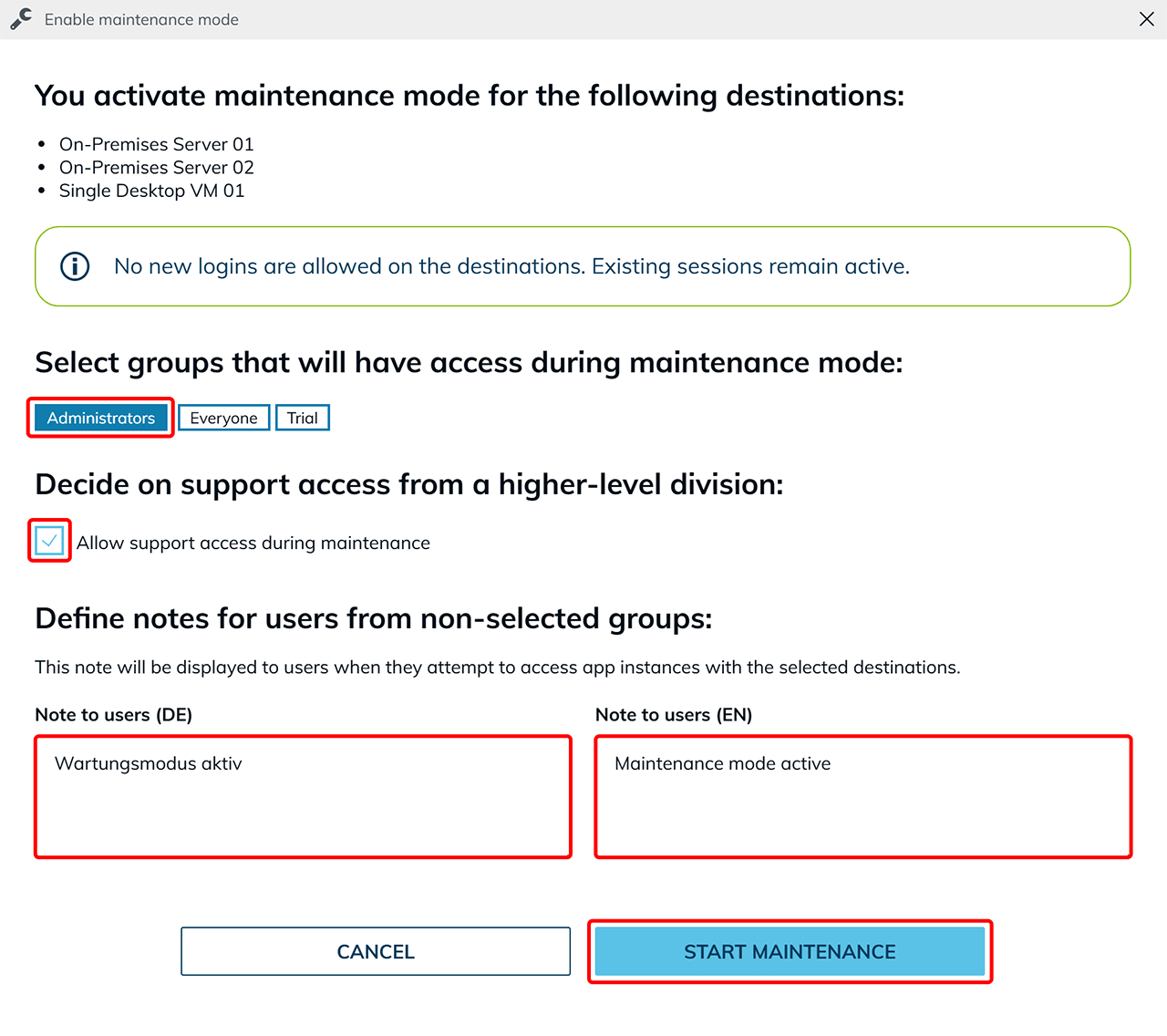Select the Trial group
This screenshot has width=1167, height=1036.
[302, 418]
